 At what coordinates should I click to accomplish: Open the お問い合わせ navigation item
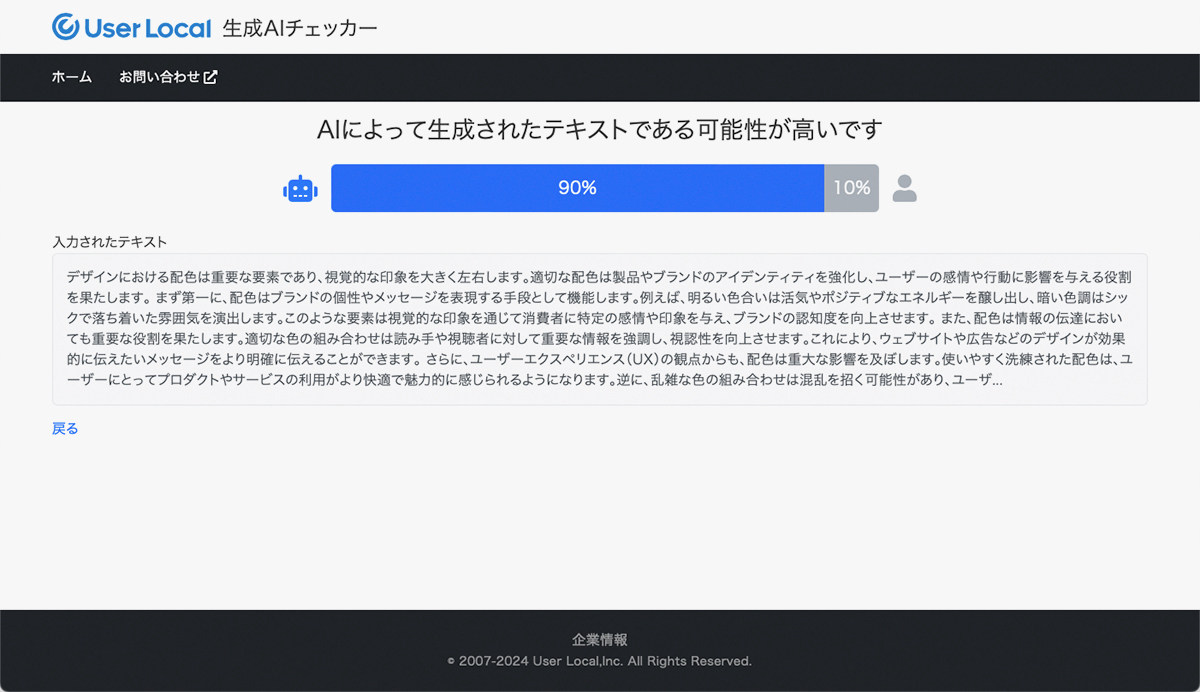160,77
